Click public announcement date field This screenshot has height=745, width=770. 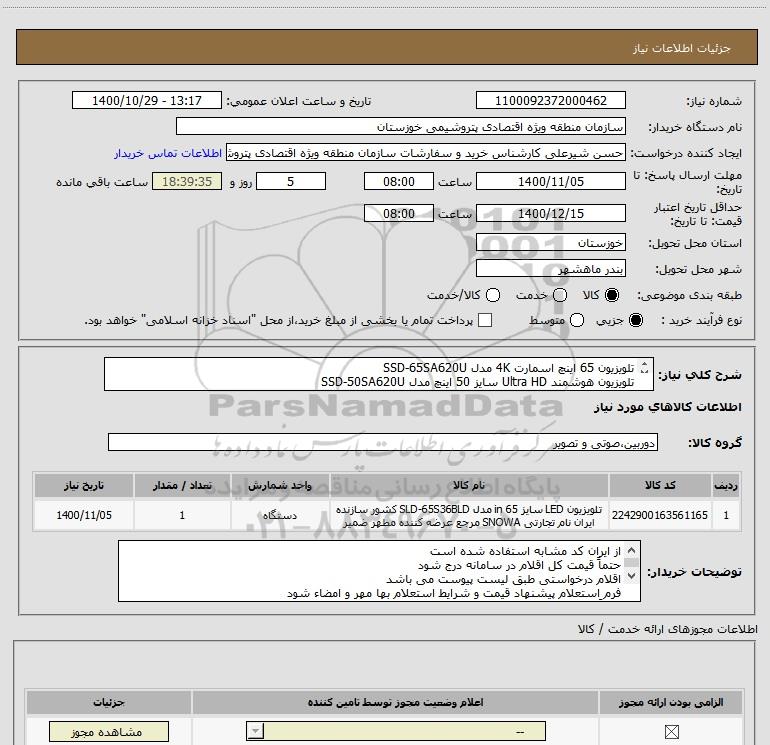click(x=147, y=101)
